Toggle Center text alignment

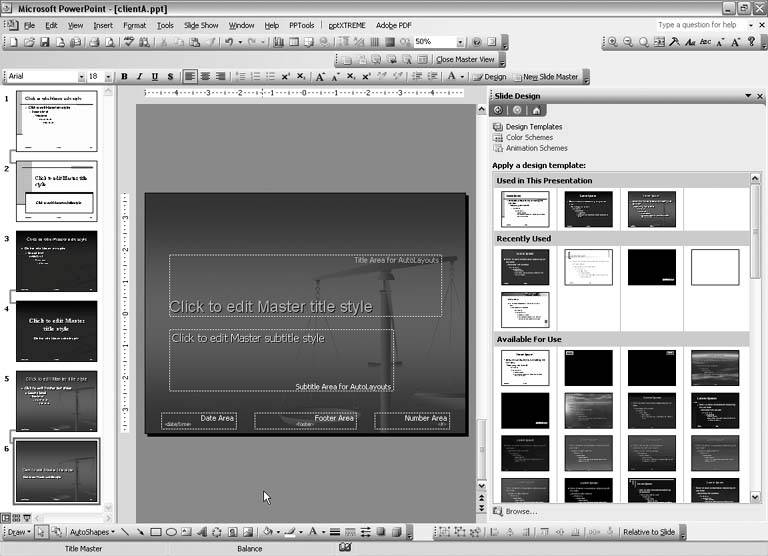click(206, 77)
